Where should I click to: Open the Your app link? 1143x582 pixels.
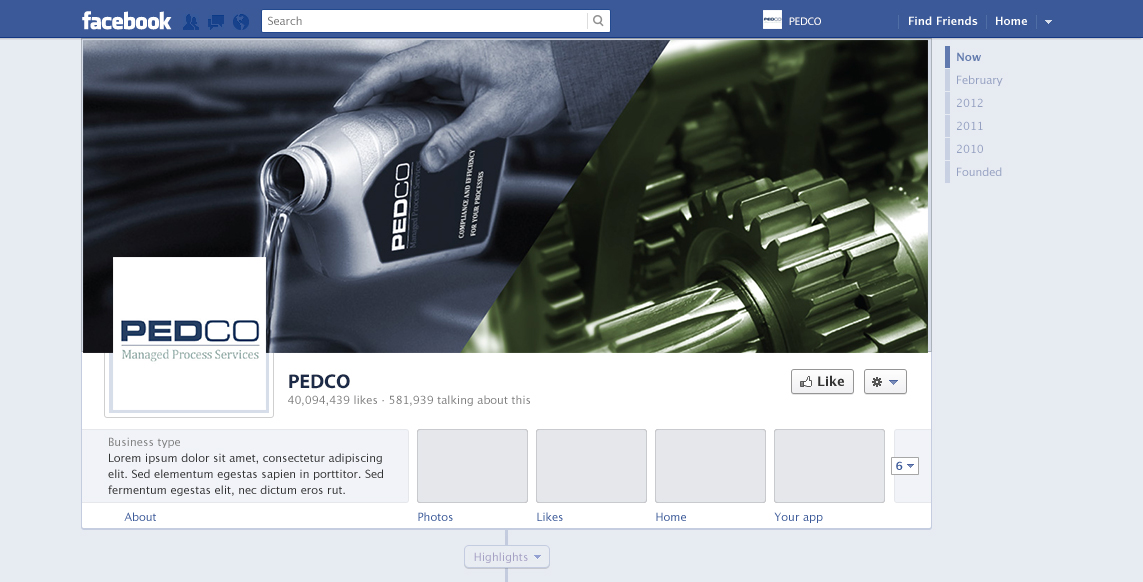coord(798,517)
